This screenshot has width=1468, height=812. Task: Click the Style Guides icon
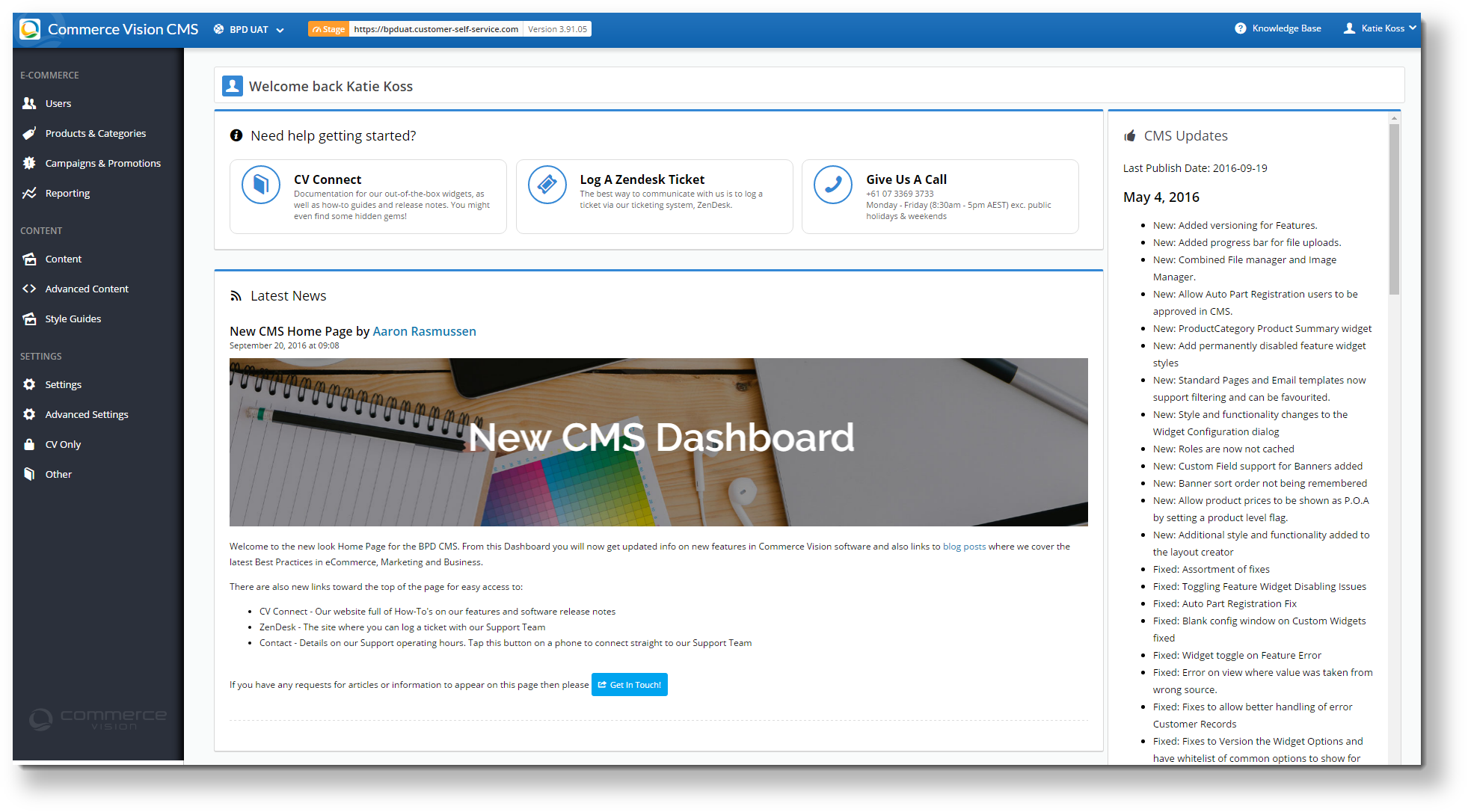click(29, 319)
